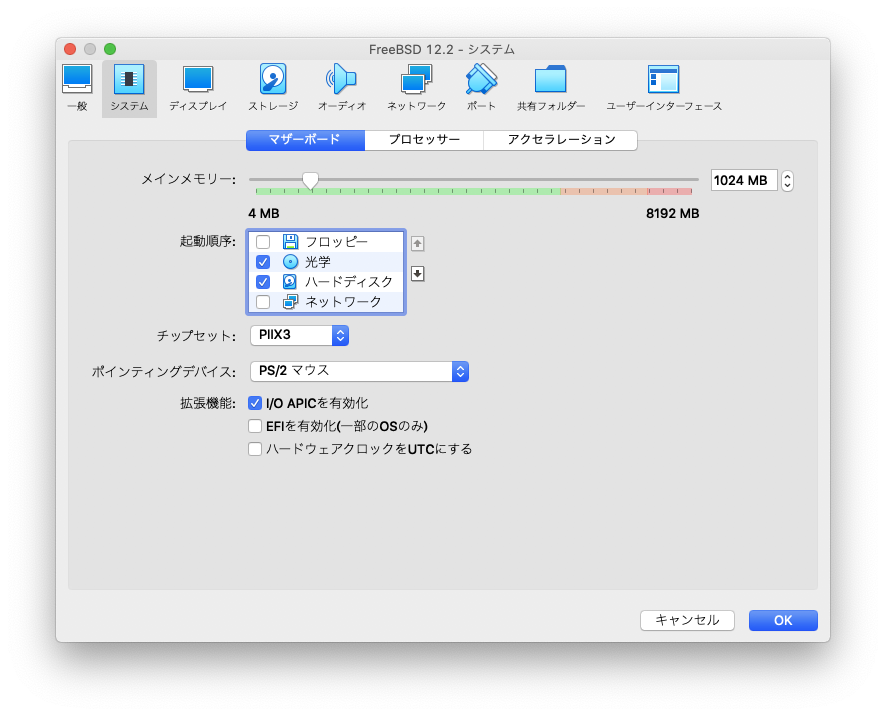
Task: Enable the フロッピー boot order checkbox
Action: click(x=263, y=242)
